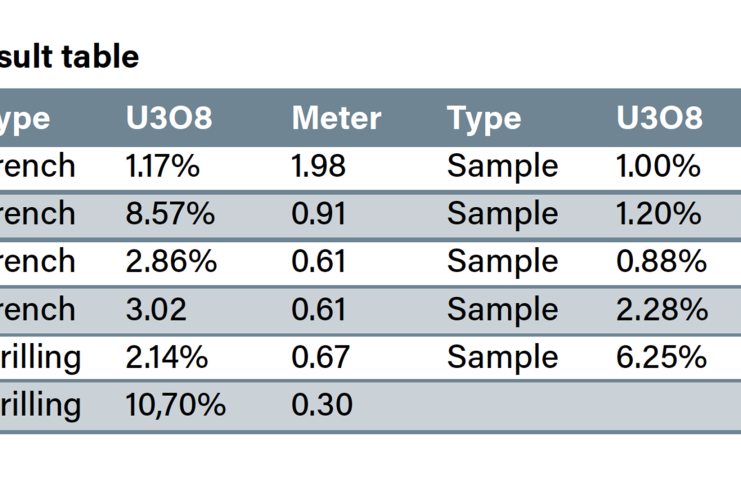Select the 0.91 meter value

point(318,214)
